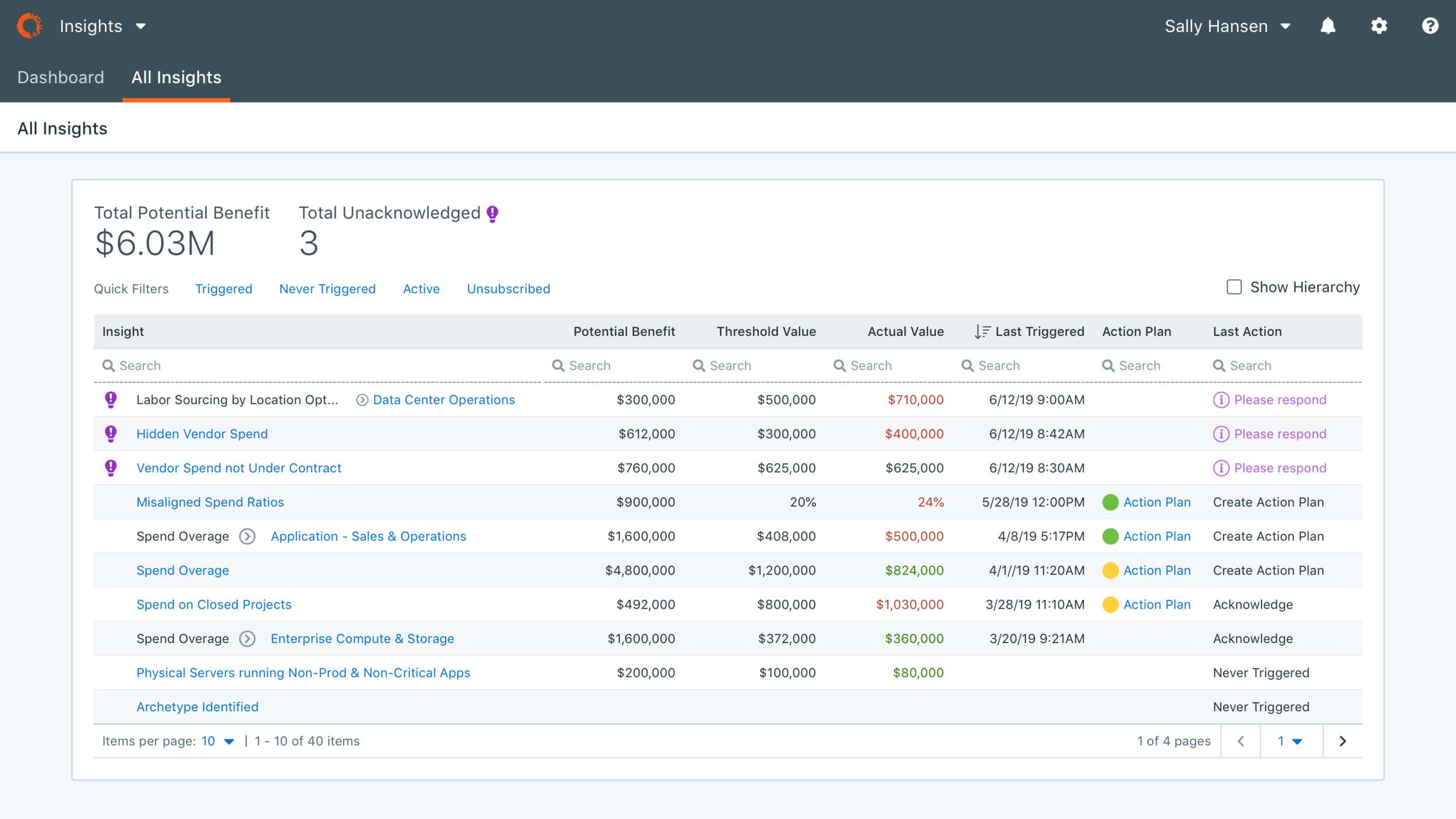Click the yellow status dot for Spend on Closed Projects
The width and height of the screenshot is (1456, 819).
pyautogui.click(x=1110, y=605)
